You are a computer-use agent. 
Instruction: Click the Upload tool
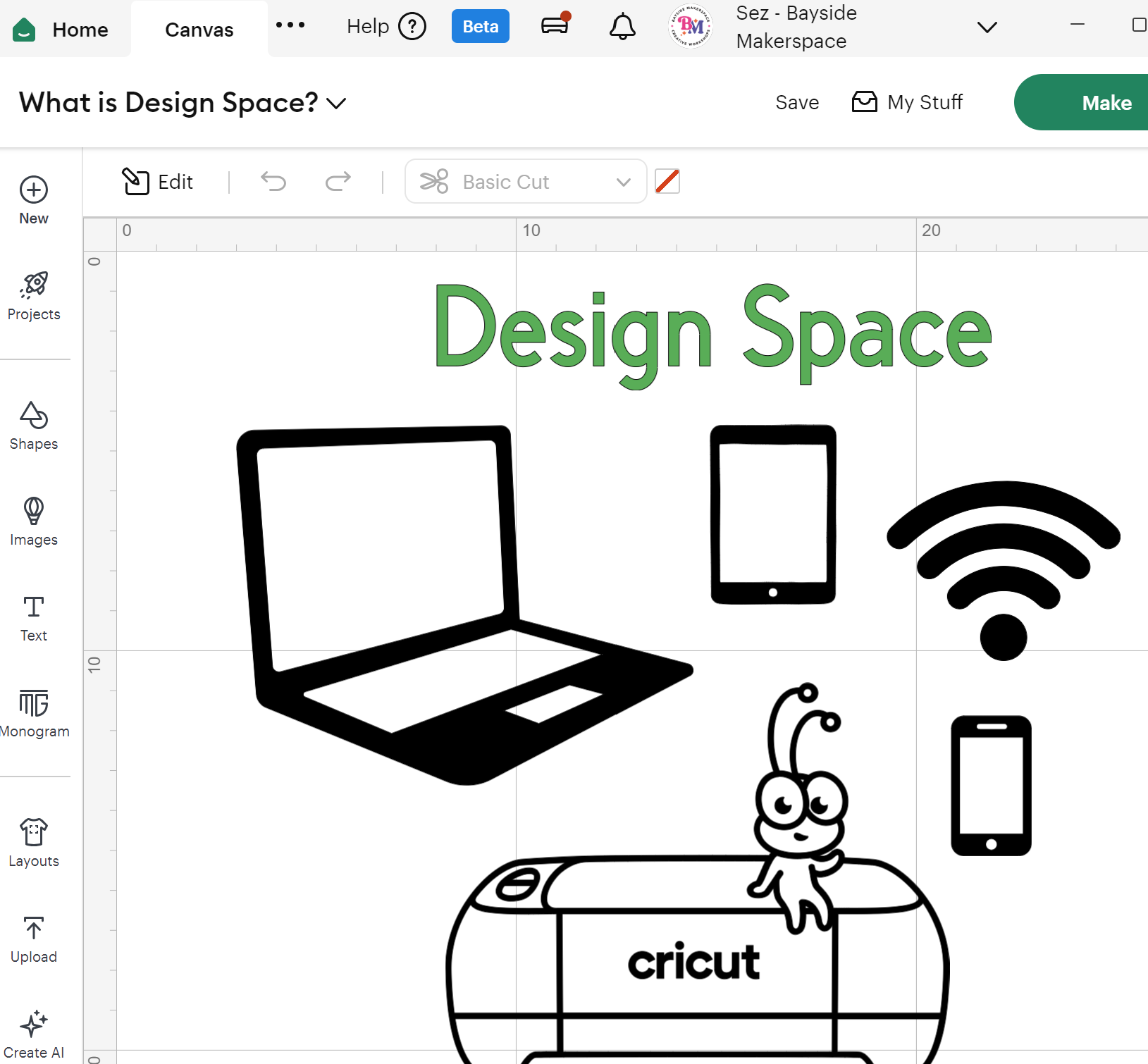34,939
